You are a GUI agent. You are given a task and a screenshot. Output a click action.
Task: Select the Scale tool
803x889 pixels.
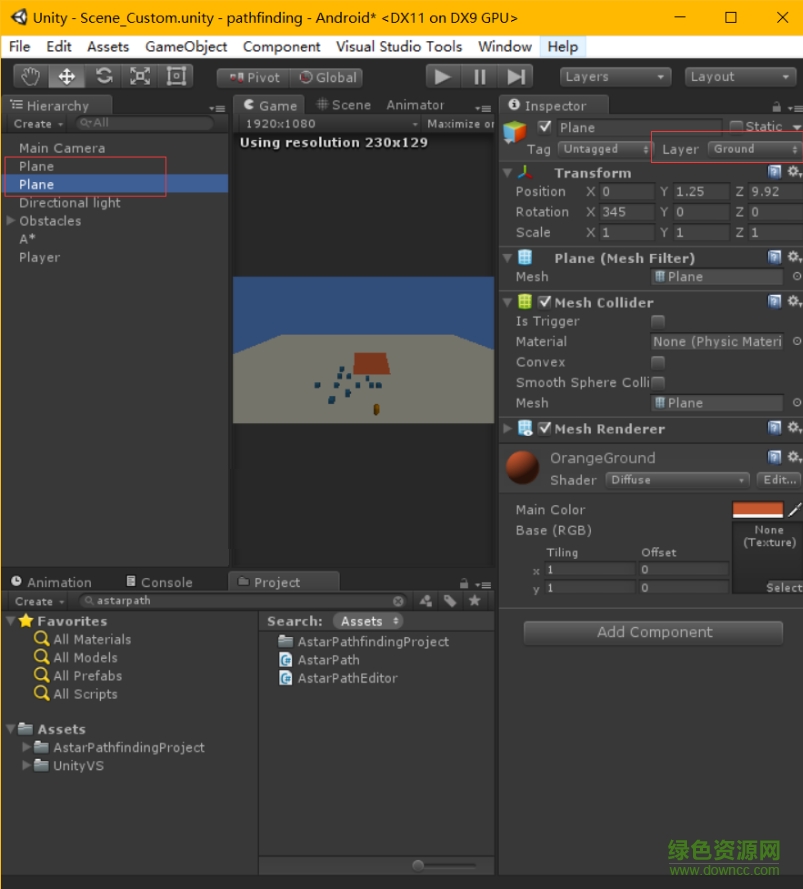(x=139, y=76)
